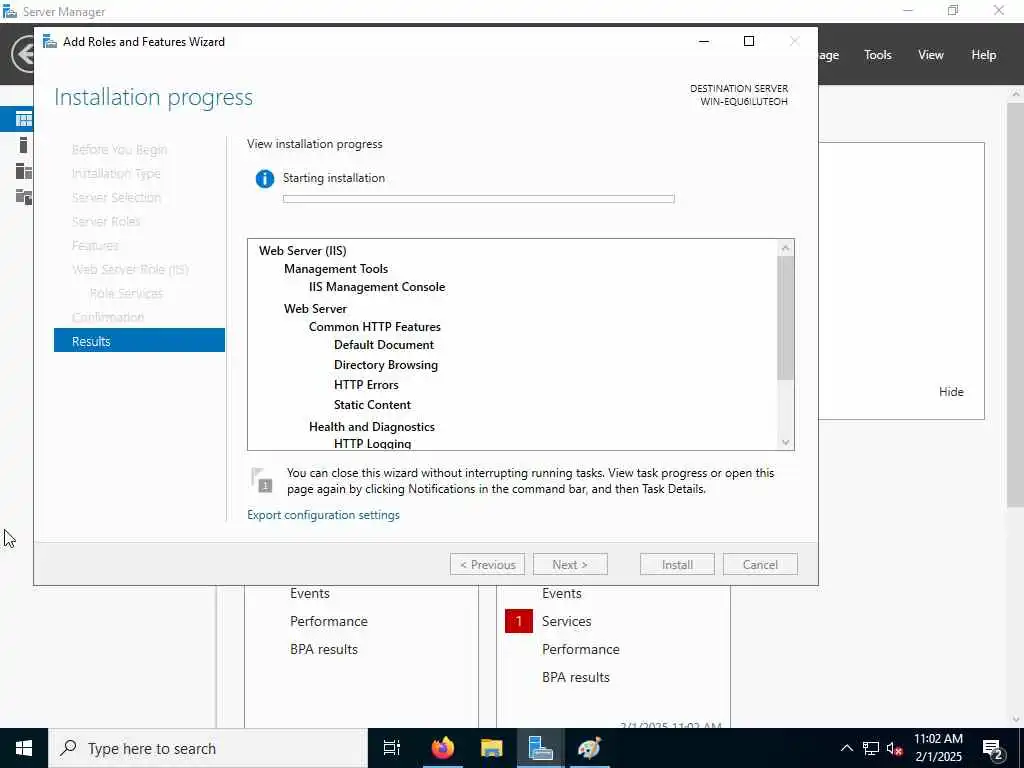Click the Features step in wizard sidebar
The image size is (1024, 768).
(95, 246)
